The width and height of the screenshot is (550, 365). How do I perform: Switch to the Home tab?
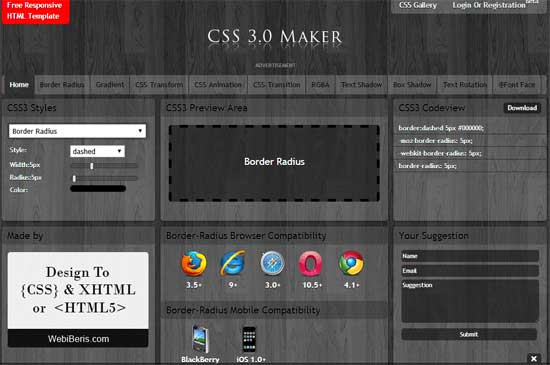tap(19, 85)
